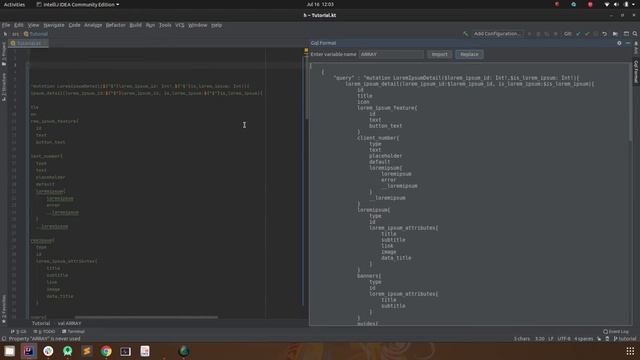Screen dimensions: 640x360
Task: Open the Favorites sidebar tab
Action: coord(4,308)
